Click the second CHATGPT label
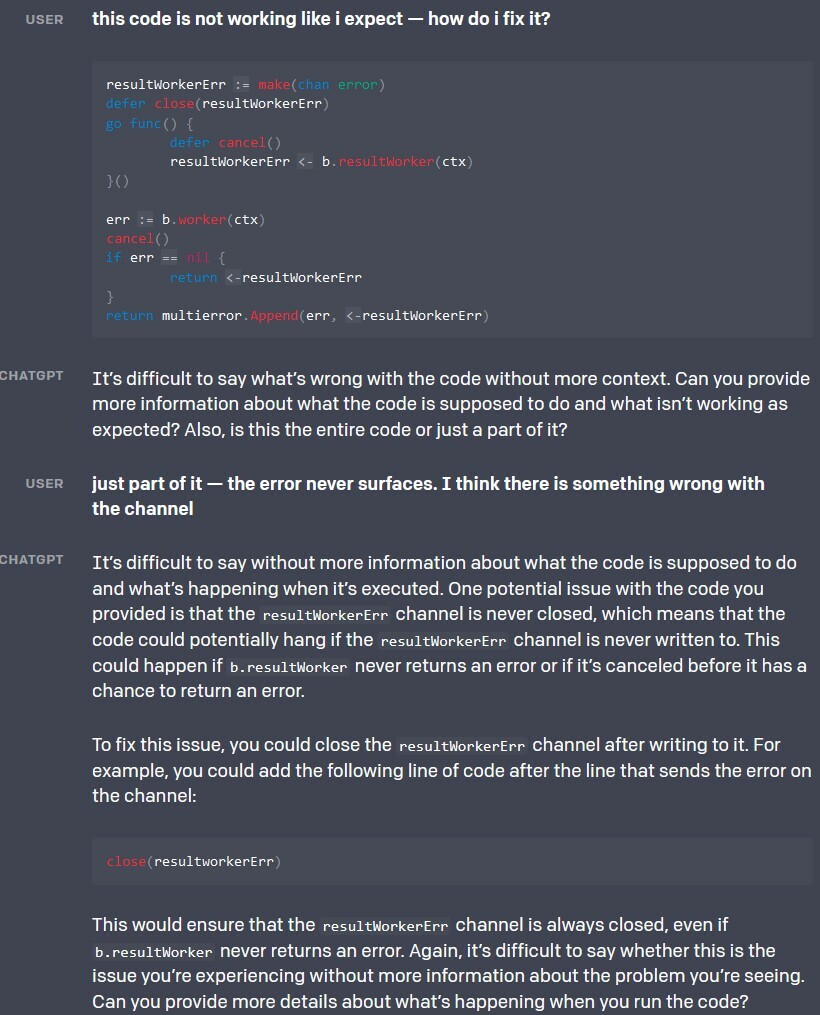Screen dimensions: 820x1015 (32, 559)
